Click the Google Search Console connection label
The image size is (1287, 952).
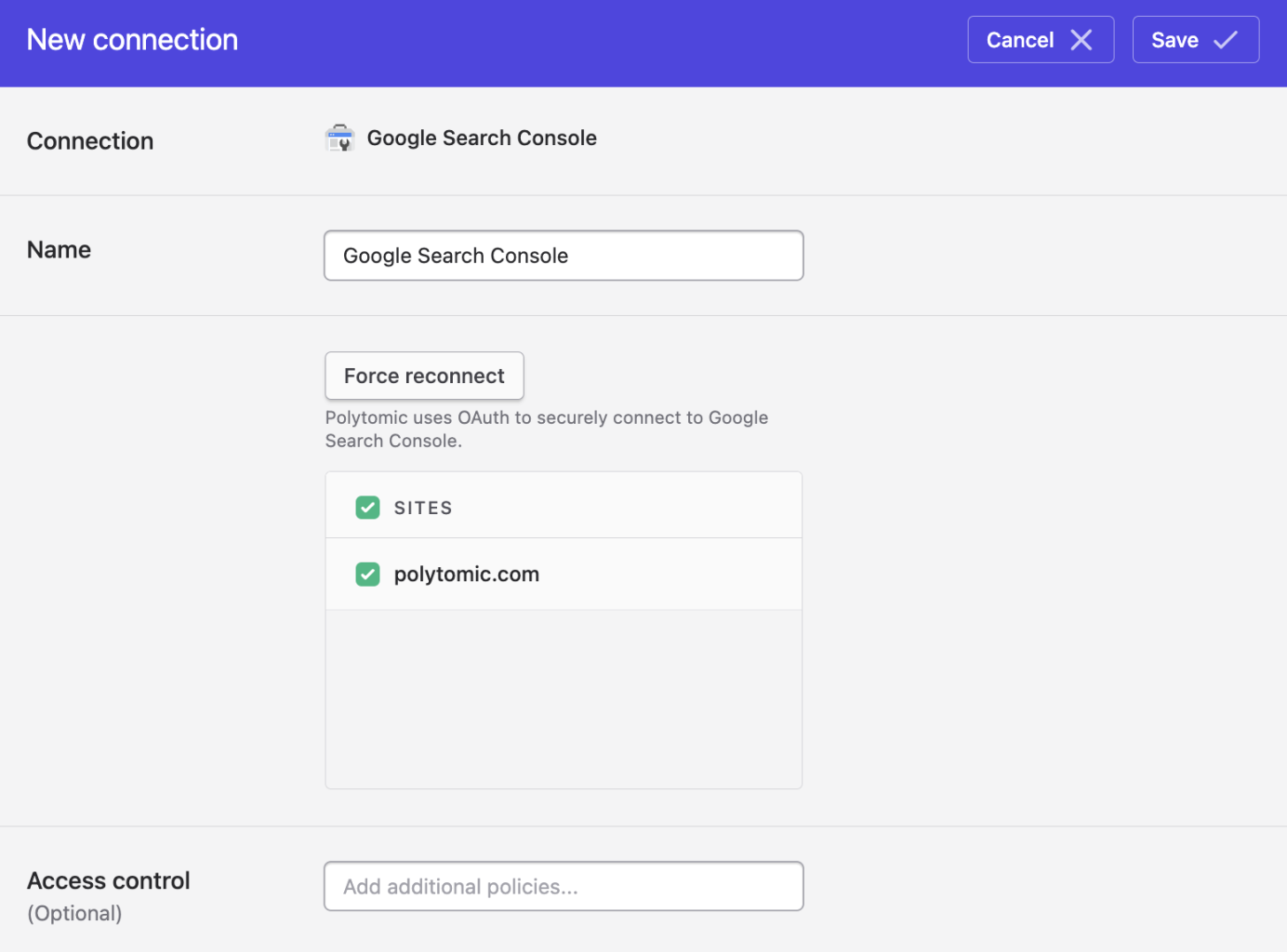482,138
